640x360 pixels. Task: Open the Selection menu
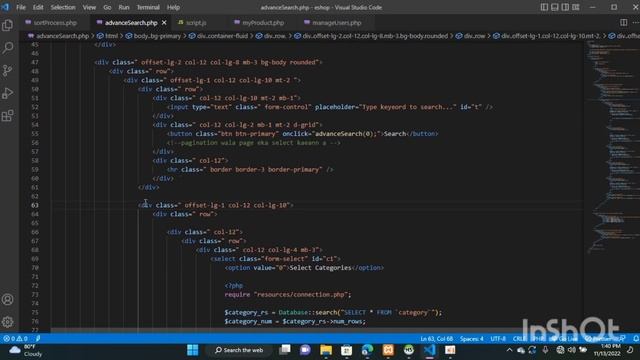tap(63, 7)
